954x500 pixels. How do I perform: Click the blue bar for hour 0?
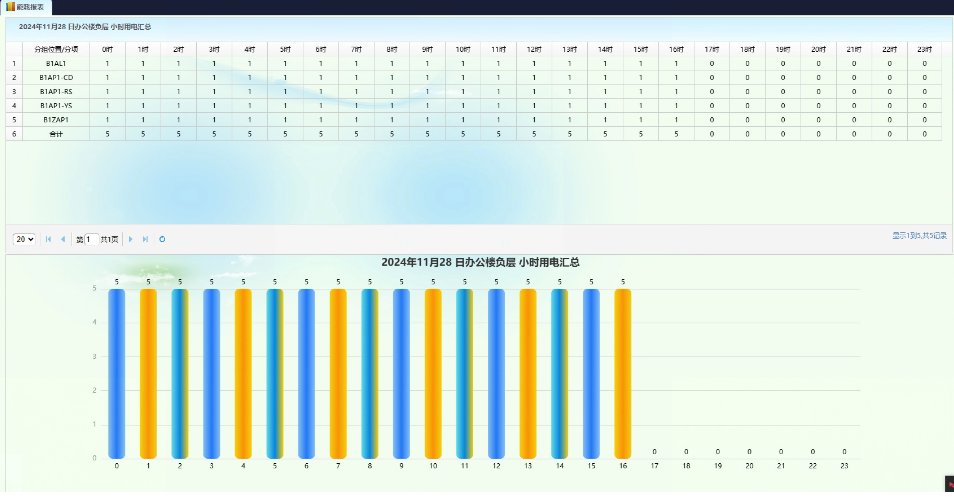(117, 373)
